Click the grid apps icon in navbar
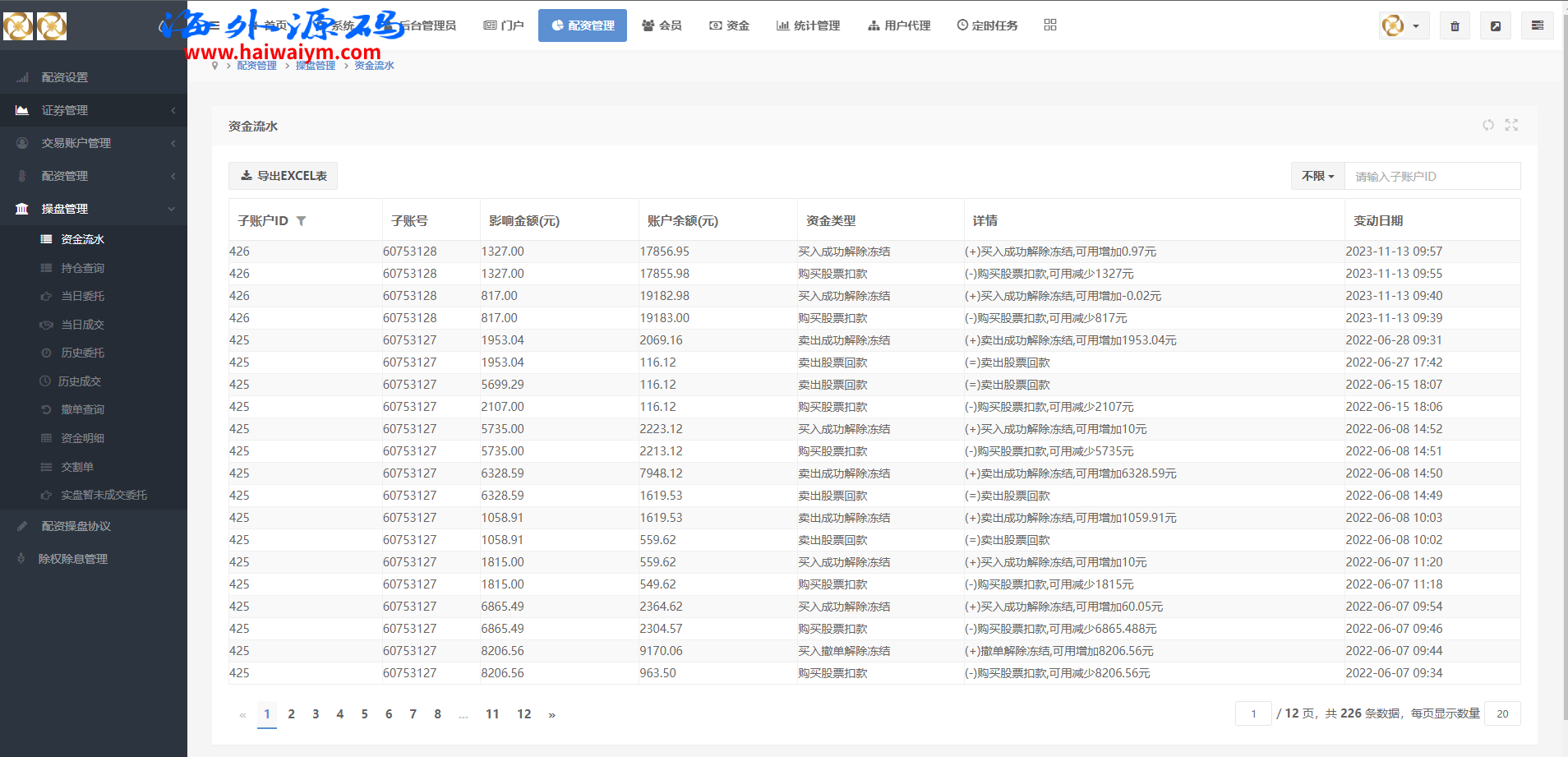The width and height of the screenshot is (1568, 757). coord(1049,25)
